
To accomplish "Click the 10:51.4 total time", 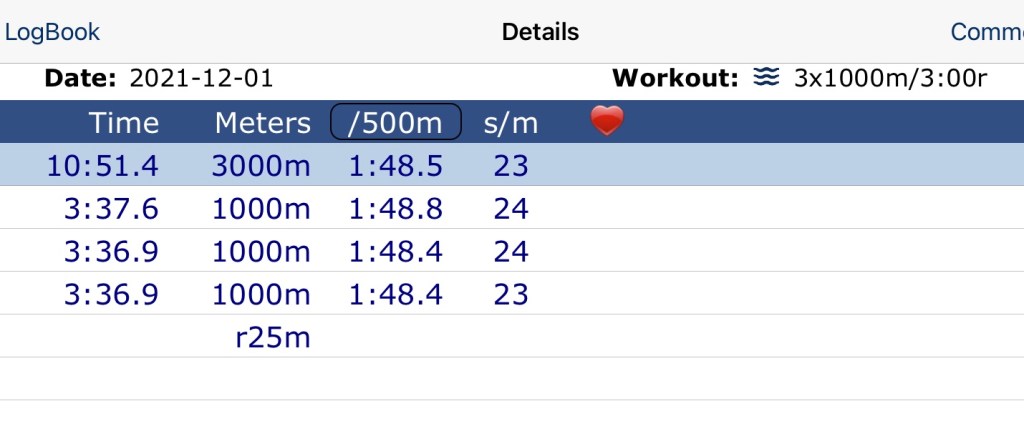I will (102, 165).
